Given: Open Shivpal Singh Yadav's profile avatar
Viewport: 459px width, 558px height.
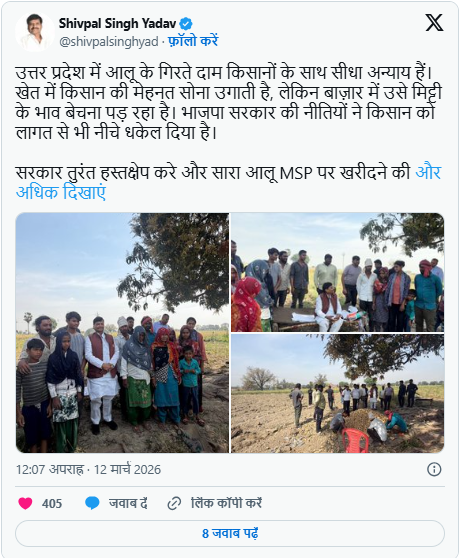Looking at the screenshot, I should [x=35, y=32].
